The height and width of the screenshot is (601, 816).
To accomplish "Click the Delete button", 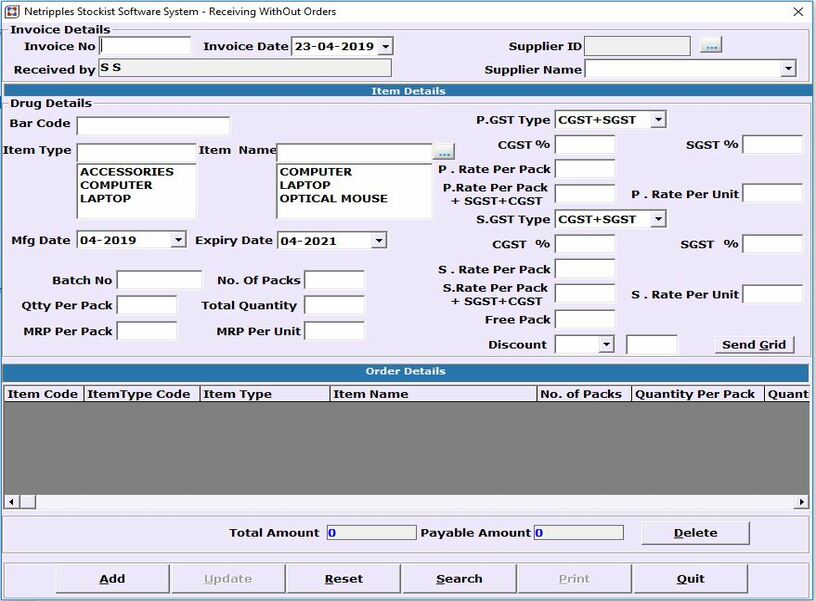I will [695, 533].
